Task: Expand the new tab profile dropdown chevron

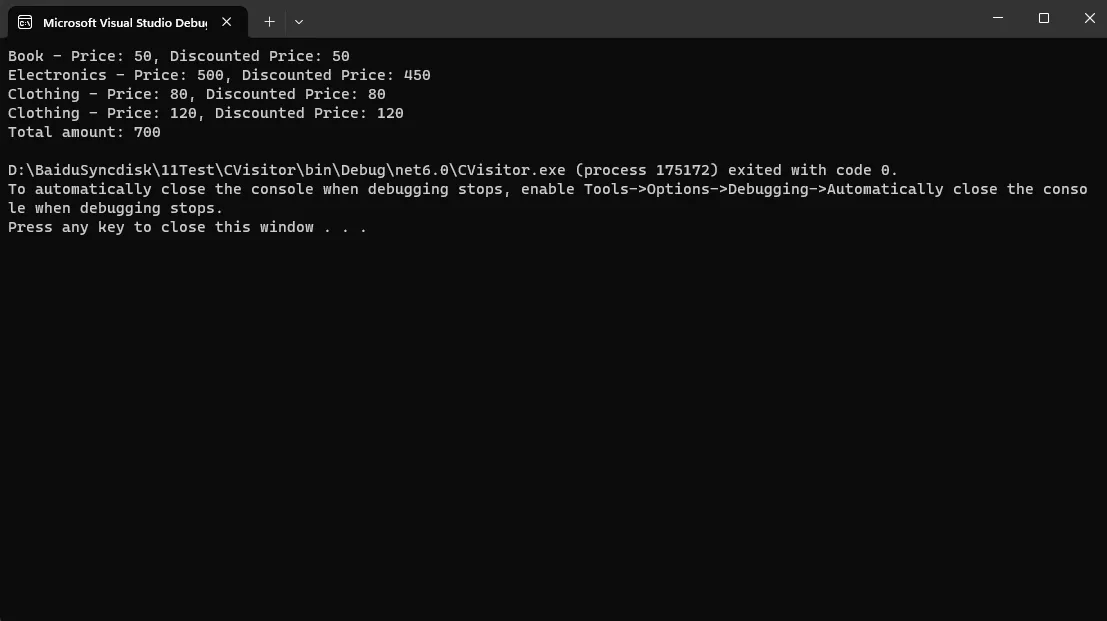Action: point(299,22)
